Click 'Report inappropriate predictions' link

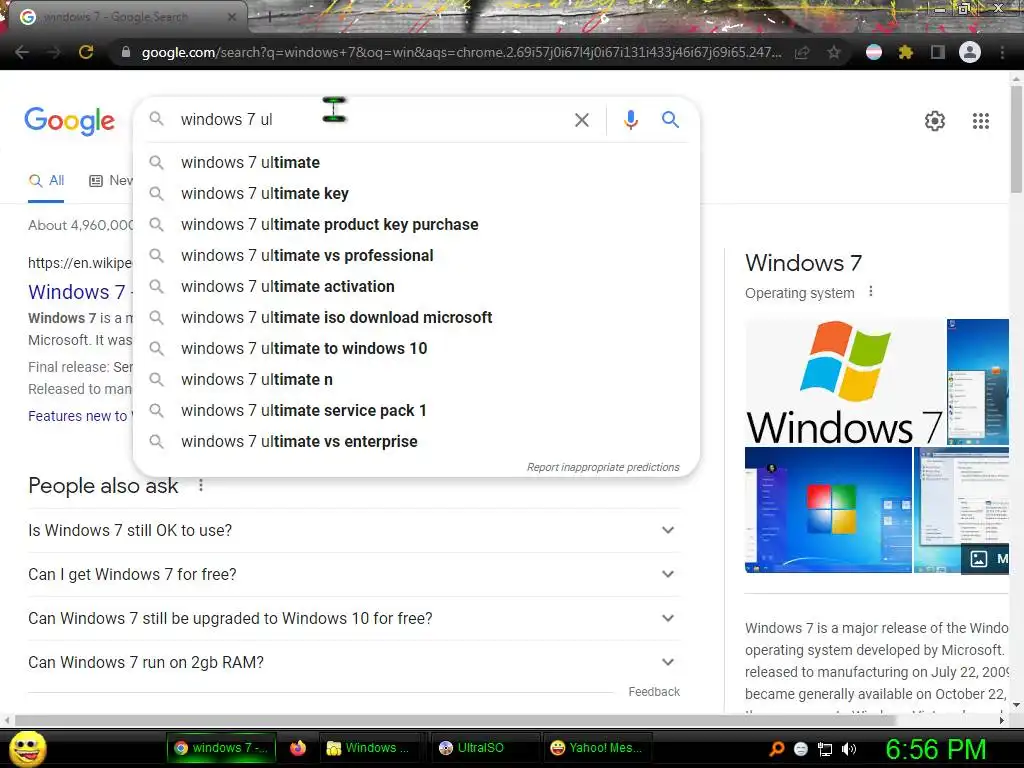click(603, 467)
